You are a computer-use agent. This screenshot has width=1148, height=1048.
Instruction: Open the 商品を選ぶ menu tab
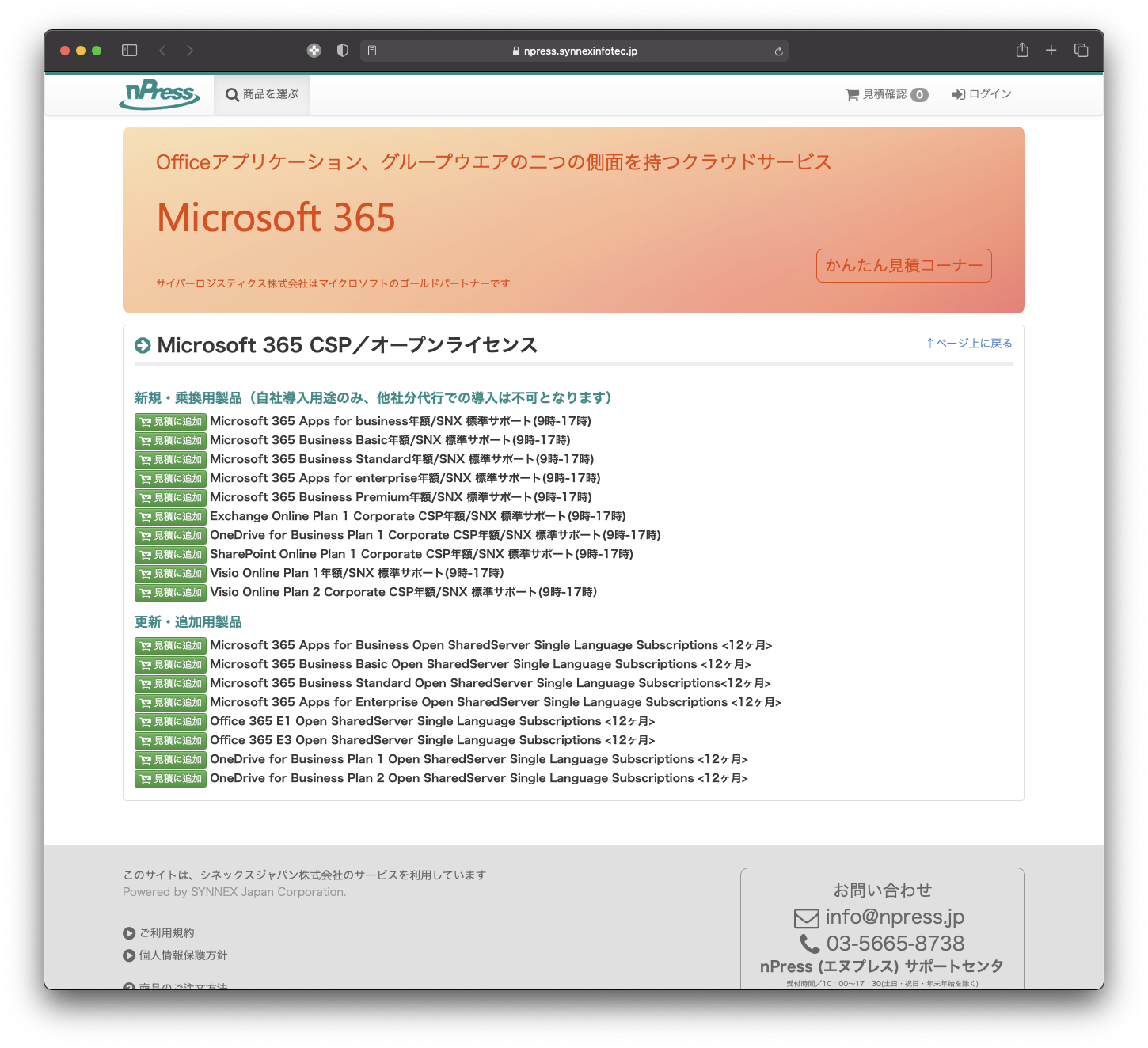coord(262,95)
